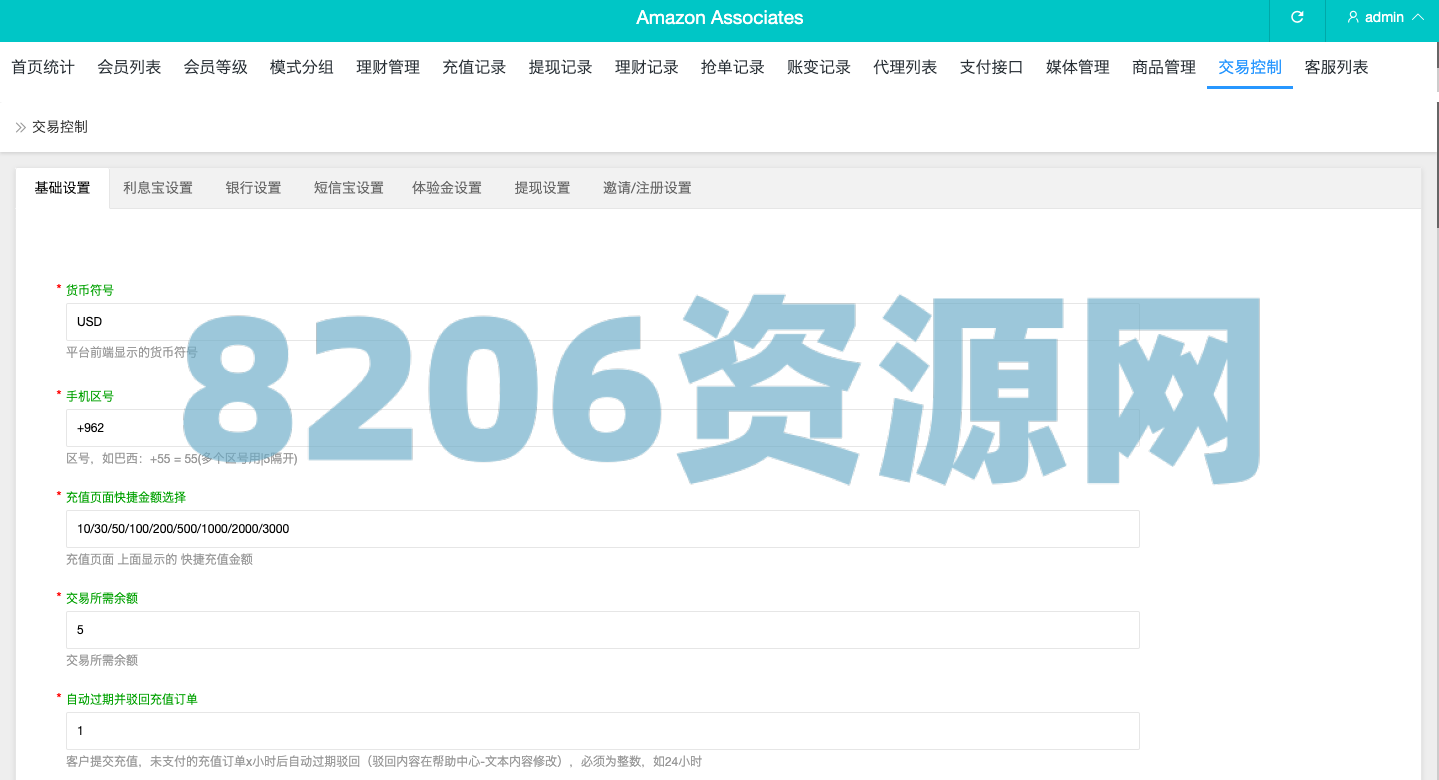Select 商品管理 from the top menu

point(1164,67)
